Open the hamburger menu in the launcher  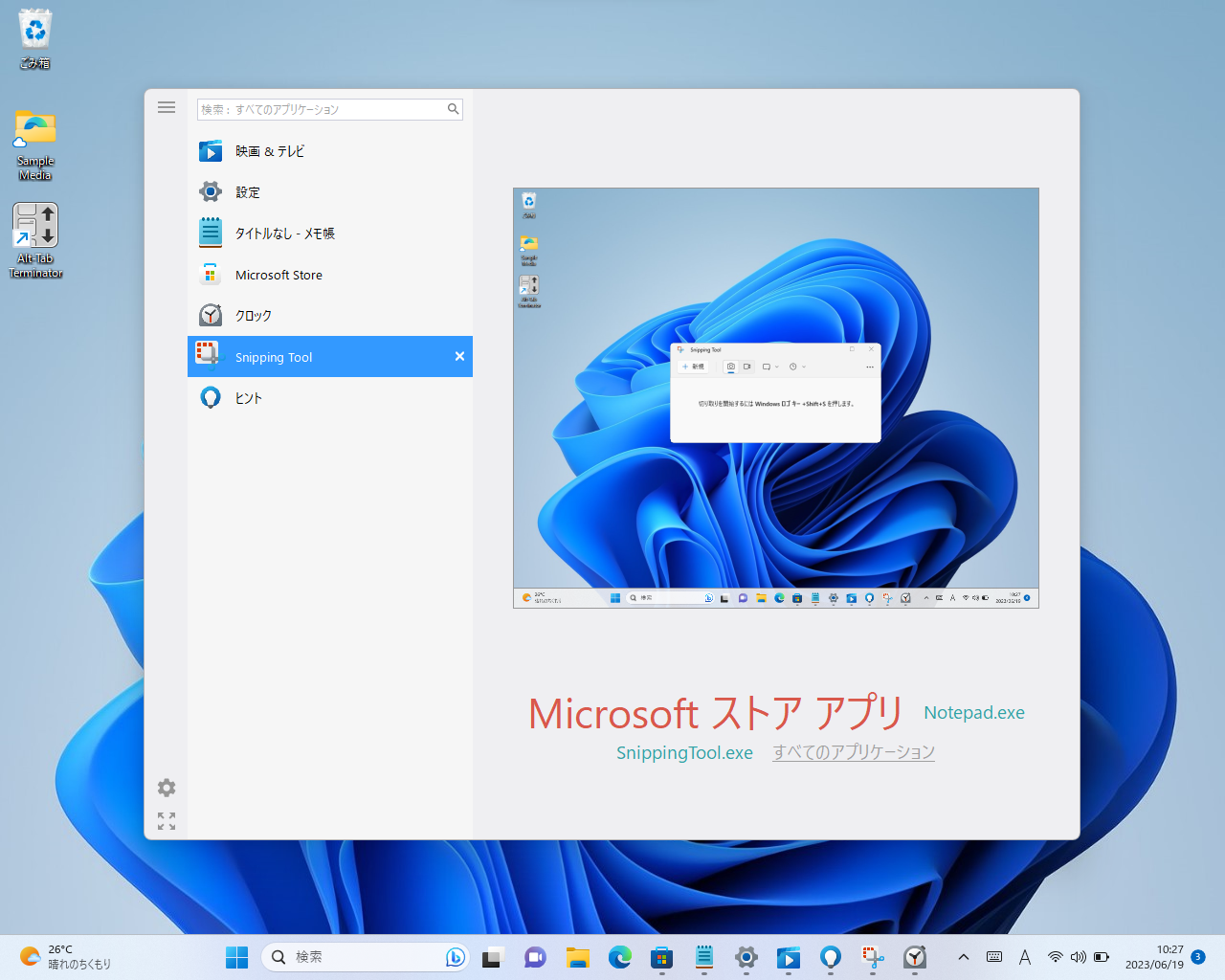click(x=166, y=107)
